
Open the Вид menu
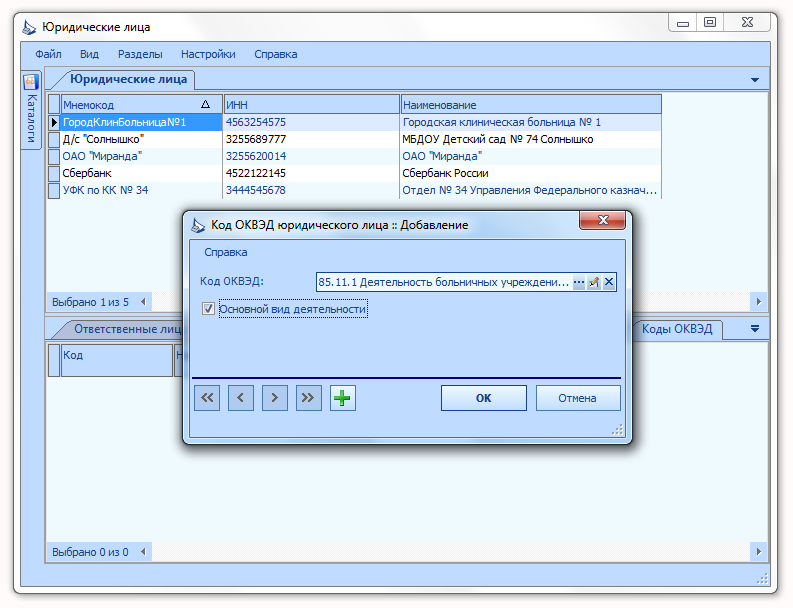click(x=90, y=54)
